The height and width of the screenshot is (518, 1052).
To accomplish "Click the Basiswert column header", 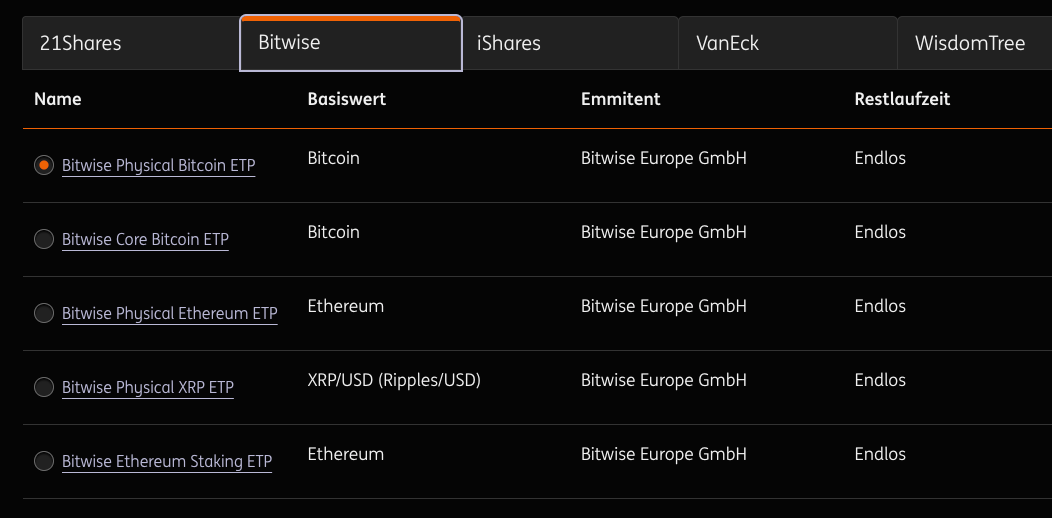I will coord(346,99).
